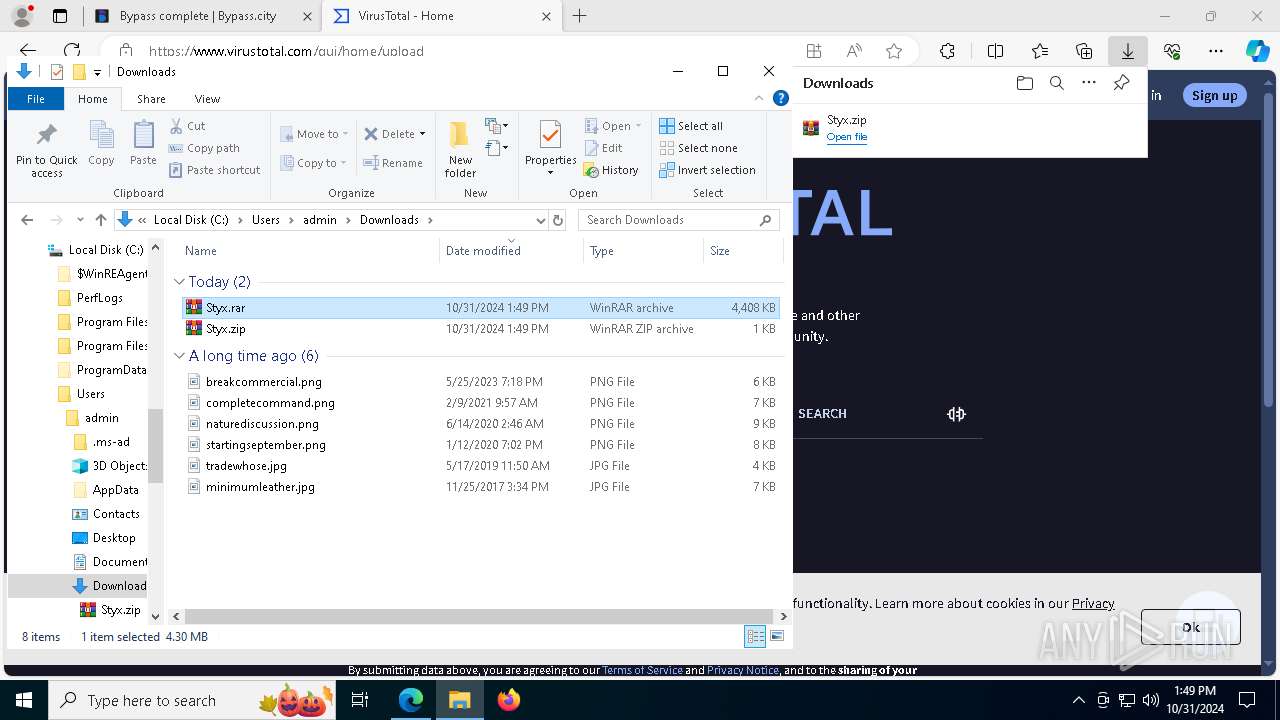Click the Copy ribbon icon
1280x720 pixels.
pos(101,143)
